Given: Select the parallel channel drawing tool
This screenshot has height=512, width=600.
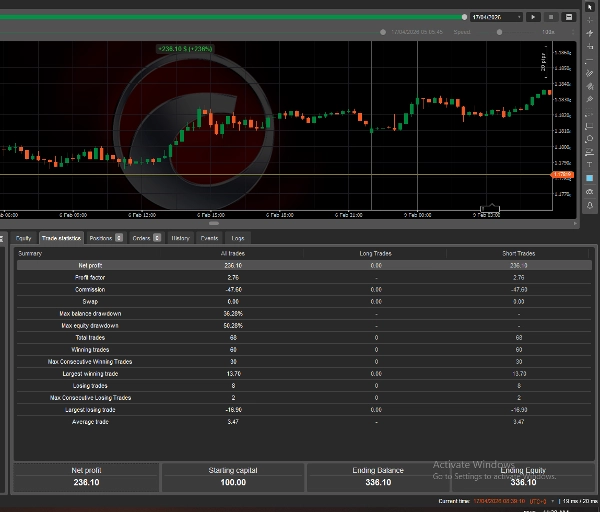Looking at the screenshot, I should [590, 73].
